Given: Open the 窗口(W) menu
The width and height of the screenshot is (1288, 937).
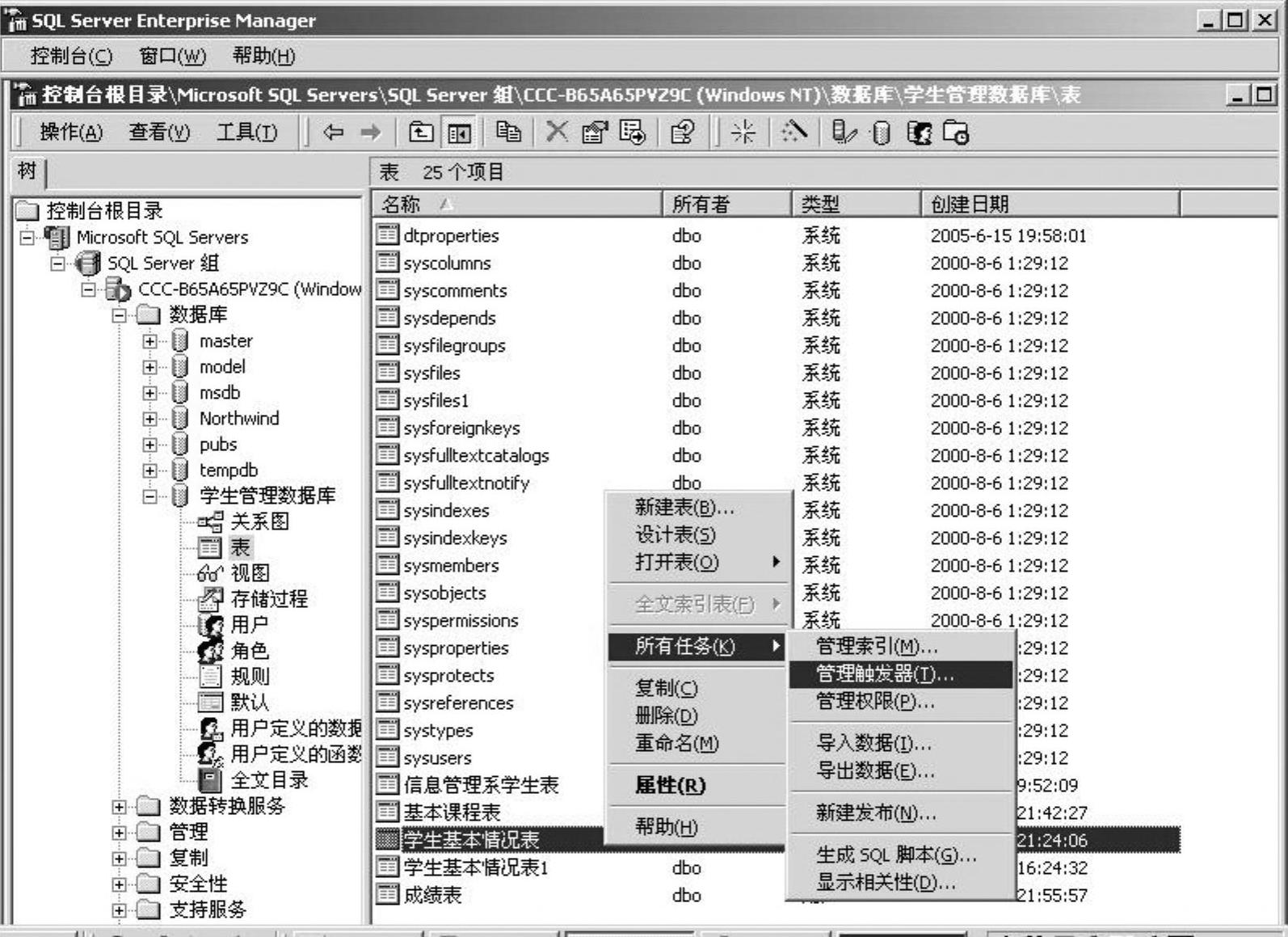Looking at the screenshot, I should coord(173,56).
